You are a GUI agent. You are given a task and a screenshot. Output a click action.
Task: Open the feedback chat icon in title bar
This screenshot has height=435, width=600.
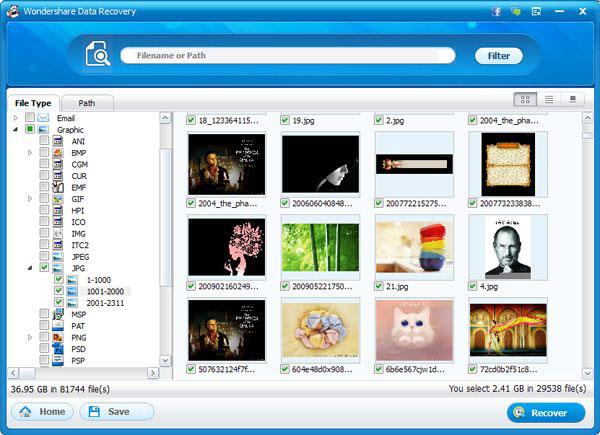tap(516, 11)
